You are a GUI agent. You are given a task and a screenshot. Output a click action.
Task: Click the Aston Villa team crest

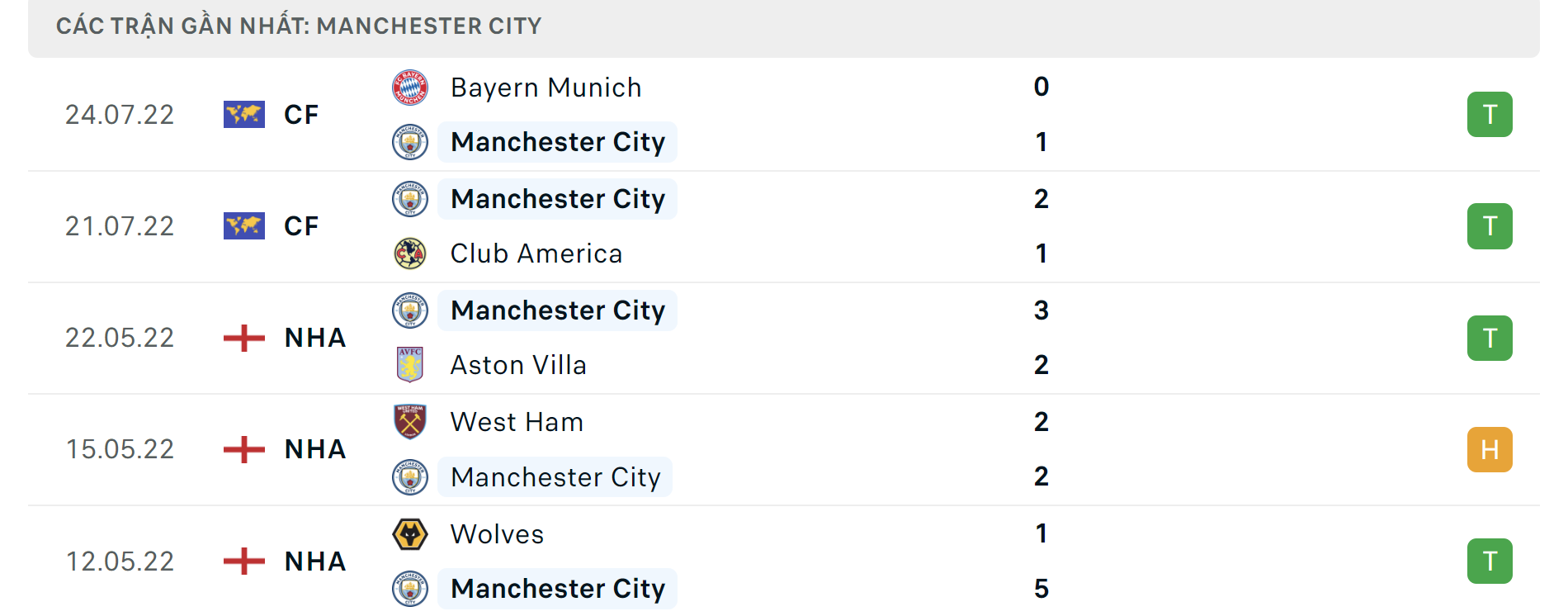(x=409, y=365)
